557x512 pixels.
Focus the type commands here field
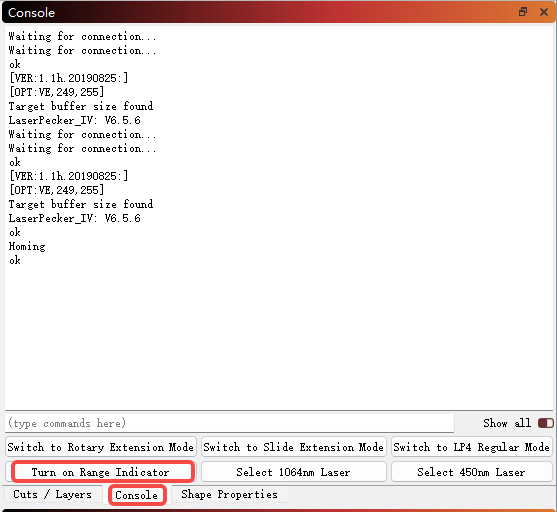click(229, 423)
